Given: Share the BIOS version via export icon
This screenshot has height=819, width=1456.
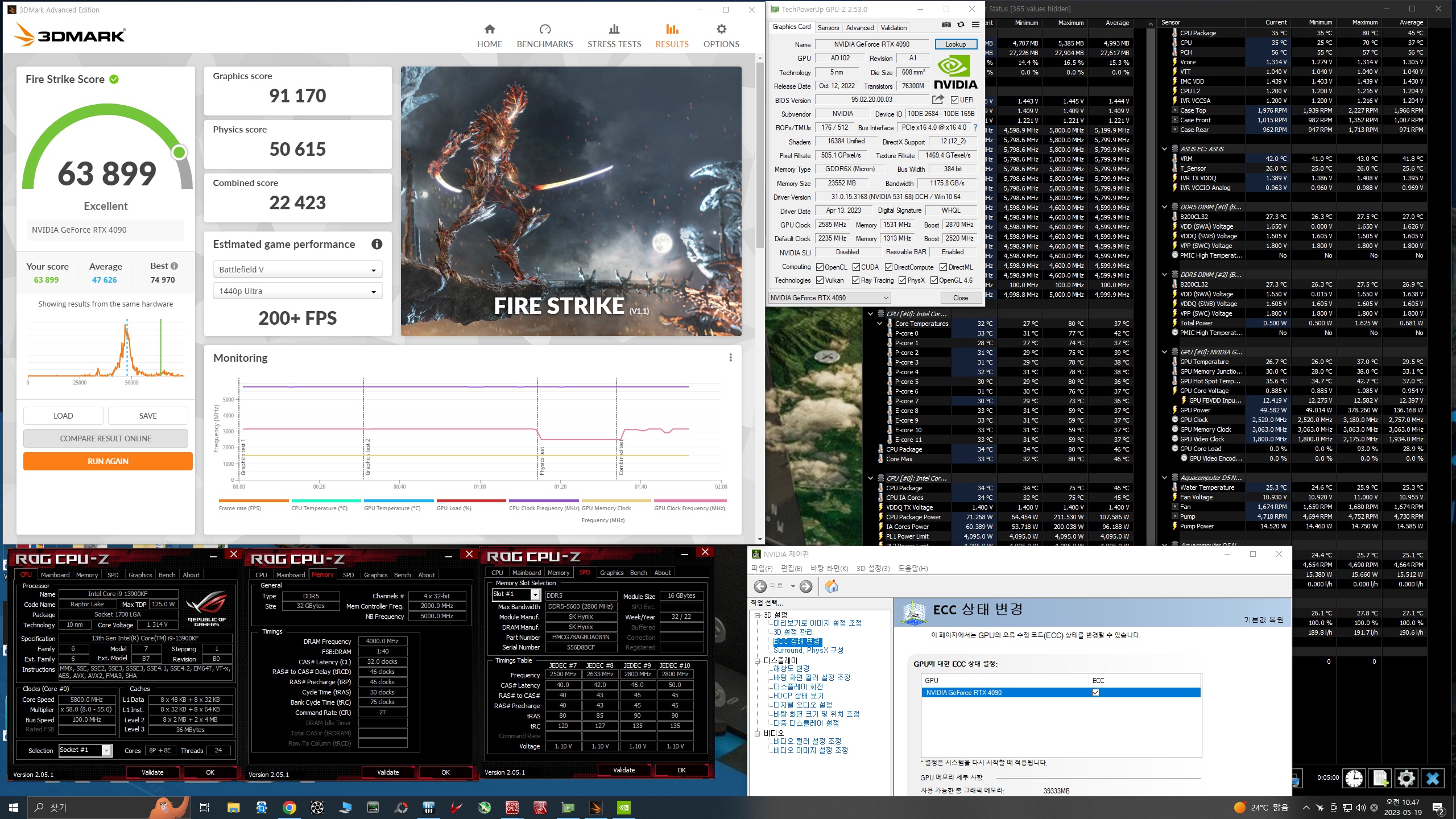Looking at the screenshot, I should point(937,100).
